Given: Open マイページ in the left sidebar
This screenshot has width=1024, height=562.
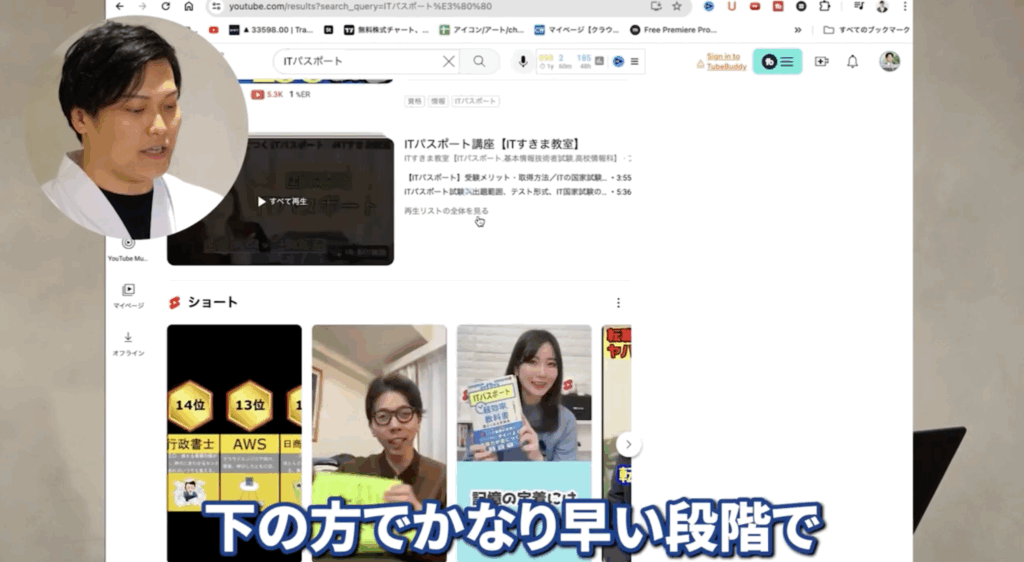Looking at the screenshot, I should click(128, 295).
